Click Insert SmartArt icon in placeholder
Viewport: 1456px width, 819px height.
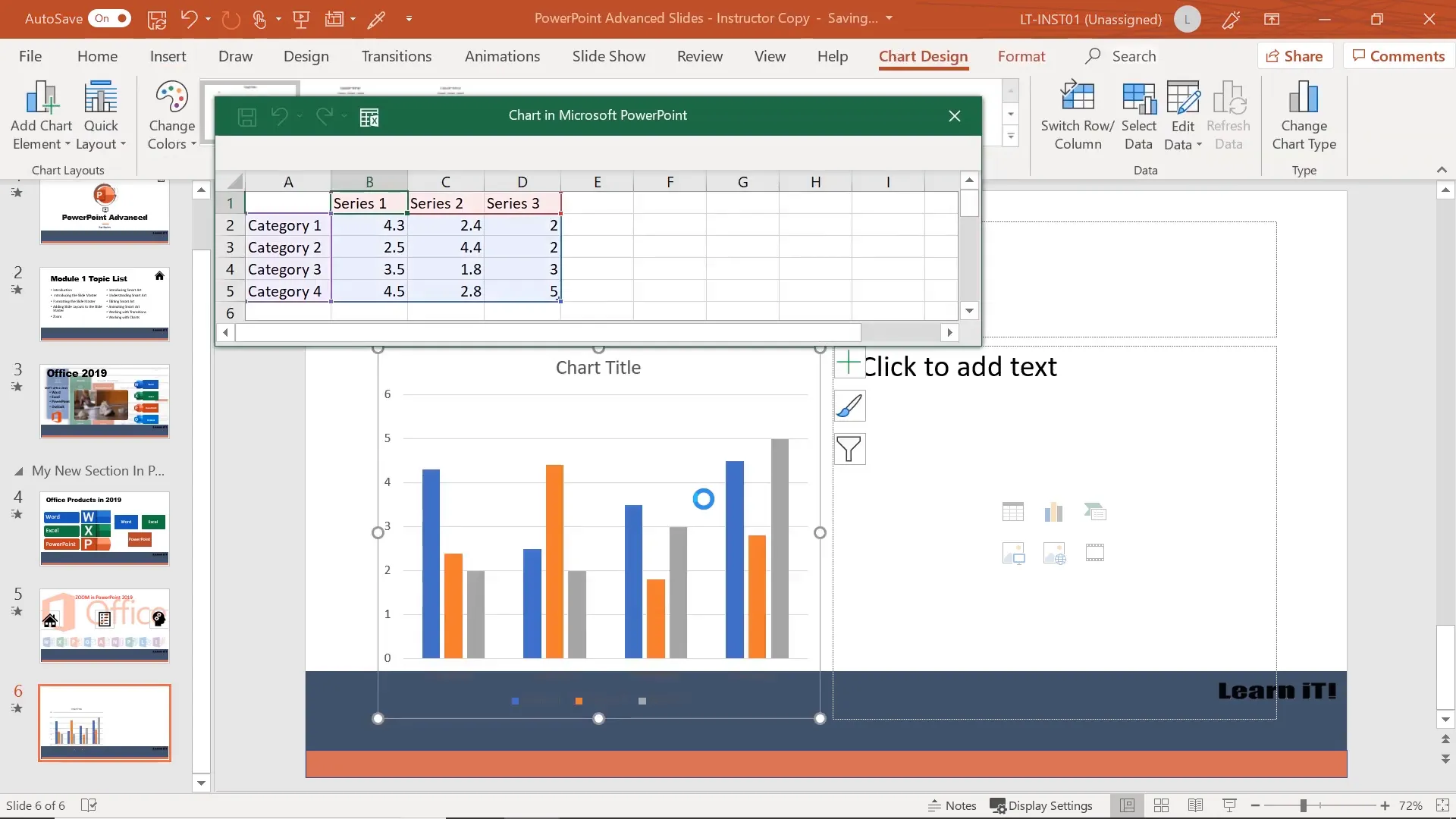(1094, 512)
